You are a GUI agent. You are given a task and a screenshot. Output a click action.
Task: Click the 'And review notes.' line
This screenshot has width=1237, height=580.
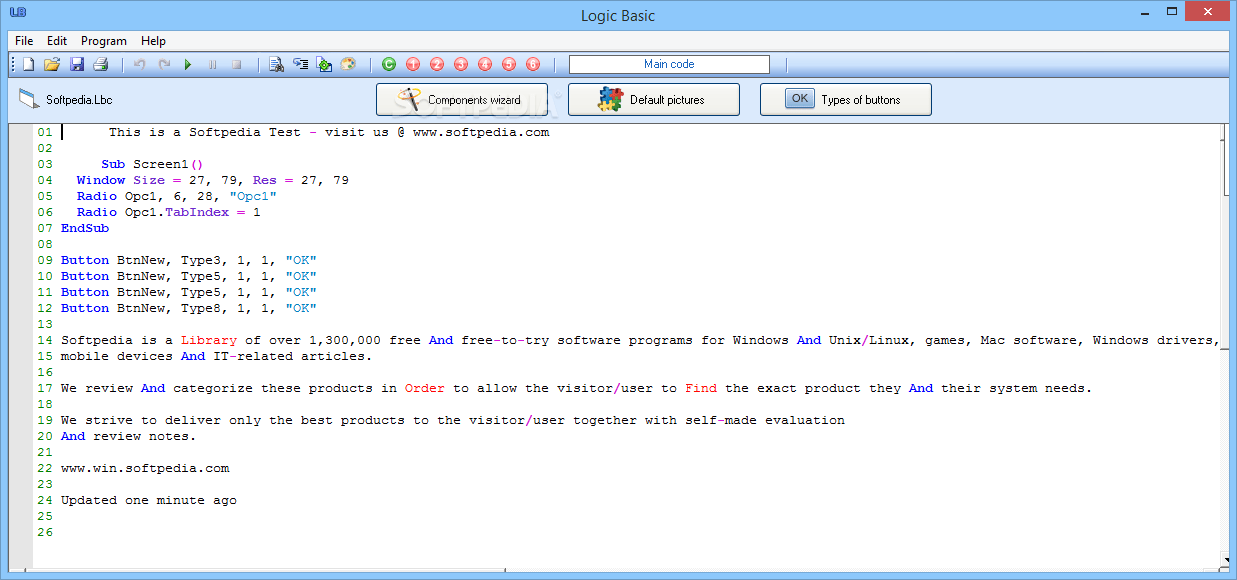tap(129, 436)
